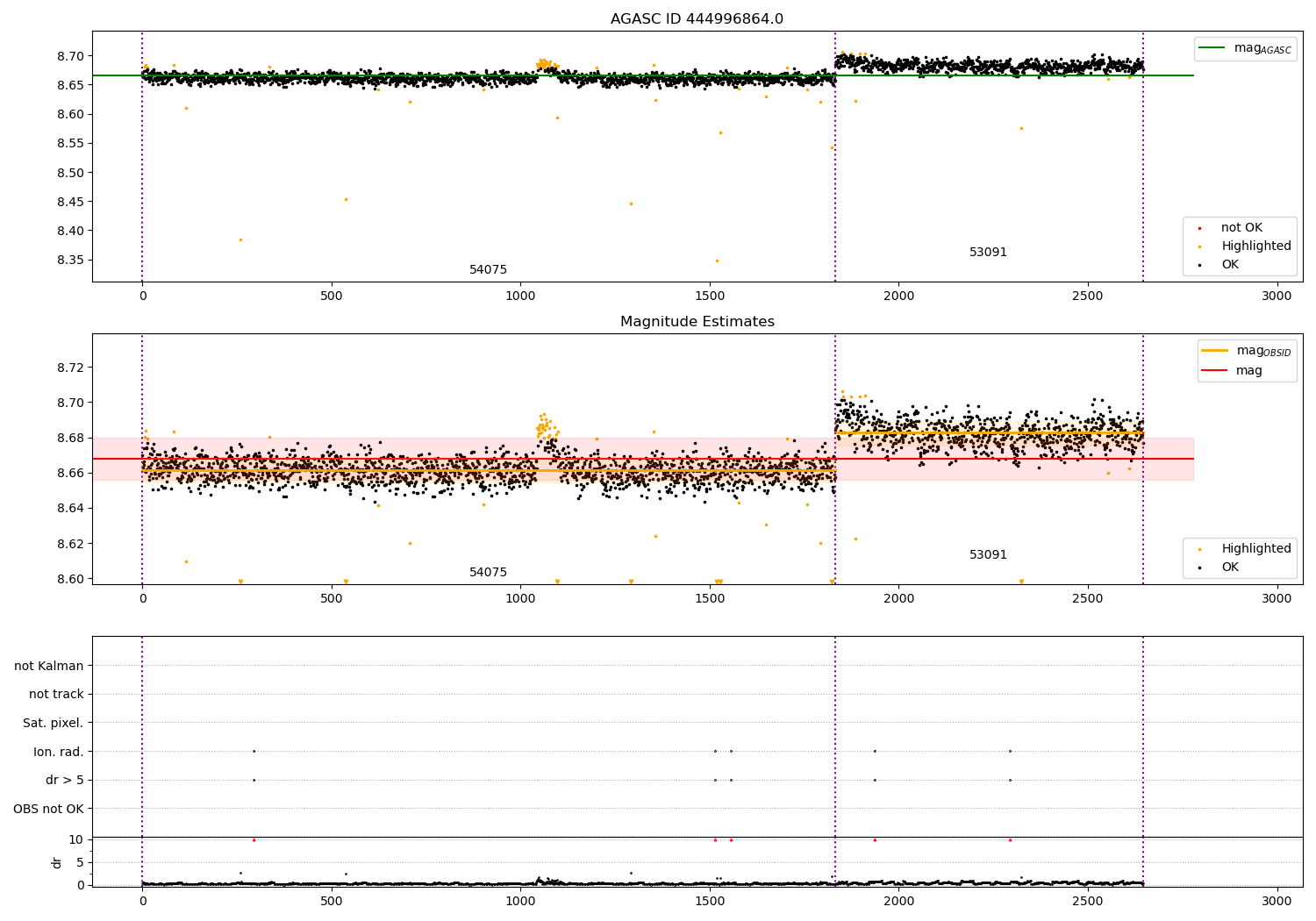The image size is (1316, 921).
Task: Click the 'OBS not OK' row label
Action: (x=48, y=810)
